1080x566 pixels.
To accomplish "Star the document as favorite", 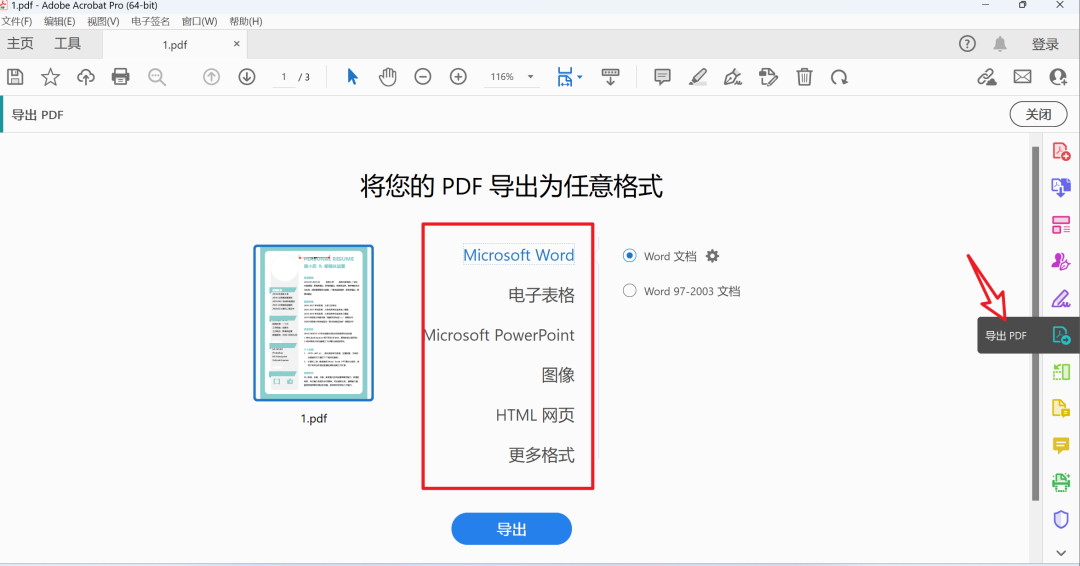I will click(50, 77).
